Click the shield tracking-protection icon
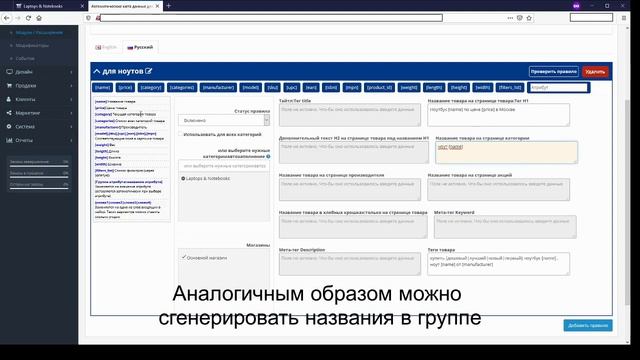The image size is (640, 360). [x=88, y=18]
